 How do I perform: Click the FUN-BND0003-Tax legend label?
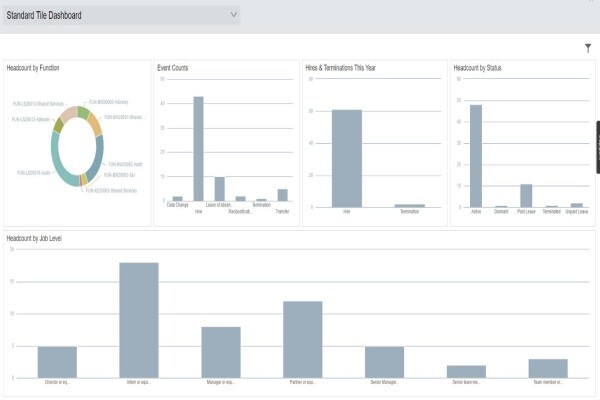tap(119, 175)
